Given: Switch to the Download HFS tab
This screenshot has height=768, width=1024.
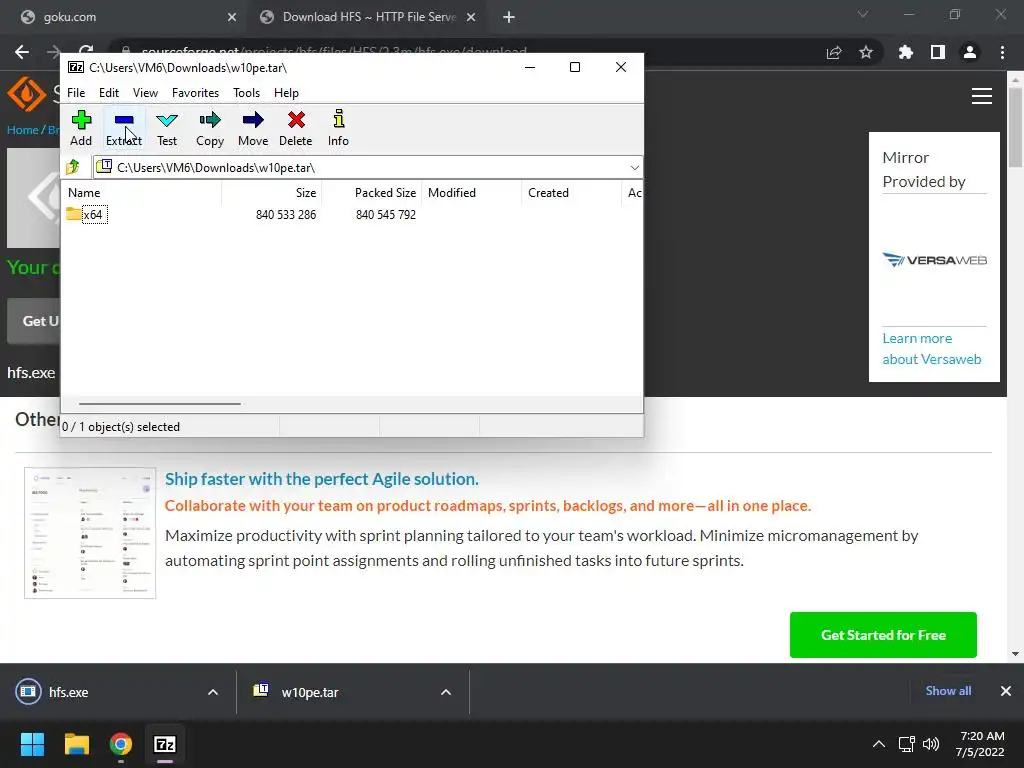Looking at the screenshot, I should coord(369,17).
